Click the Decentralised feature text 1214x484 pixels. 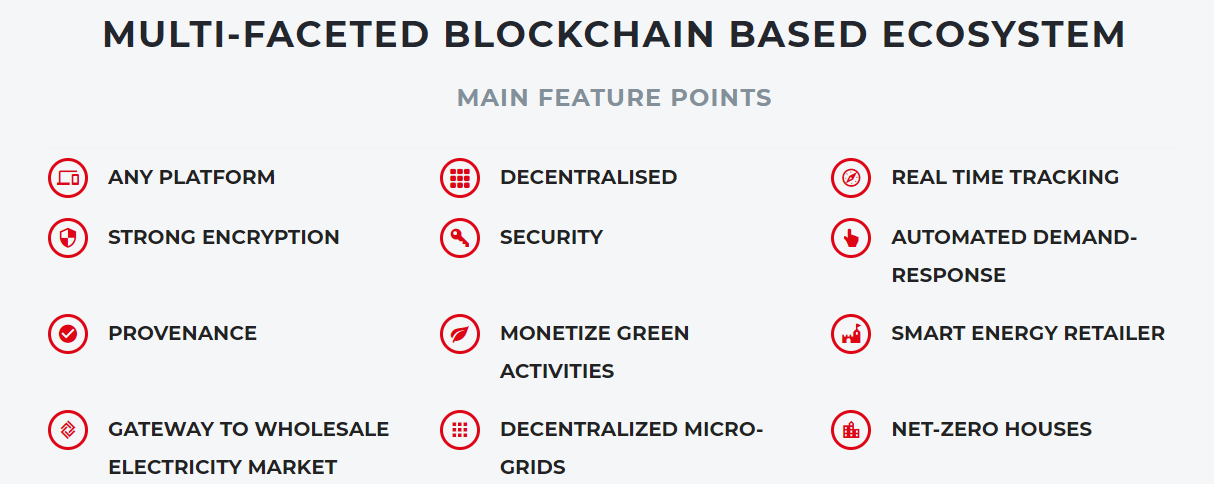(588, 177)
